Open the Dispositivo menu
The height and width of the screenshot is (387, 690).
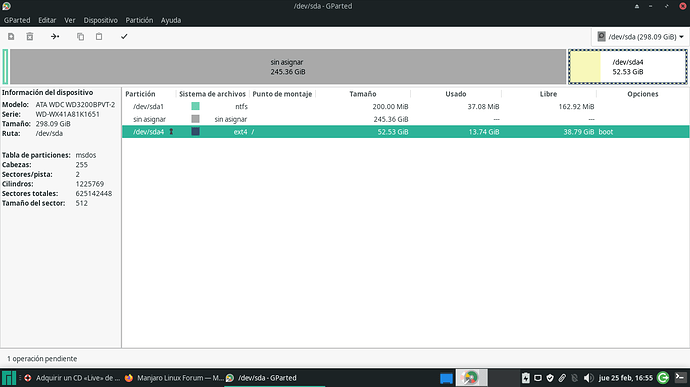100,20
